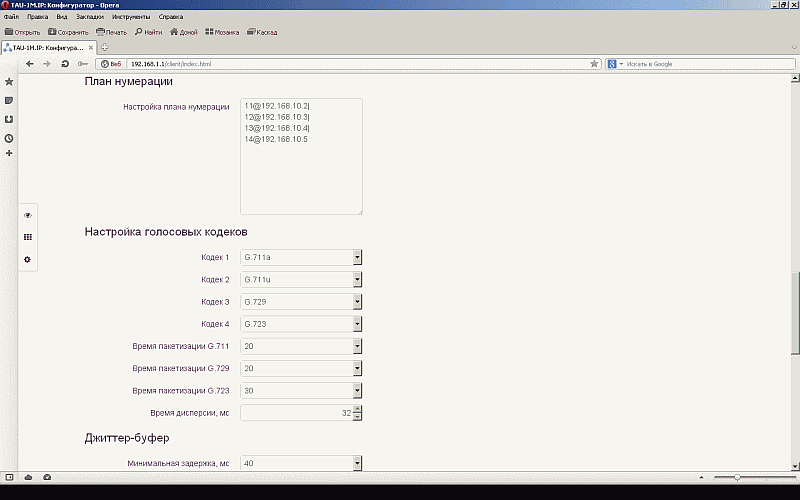Click the numbering plan text area

302,156
